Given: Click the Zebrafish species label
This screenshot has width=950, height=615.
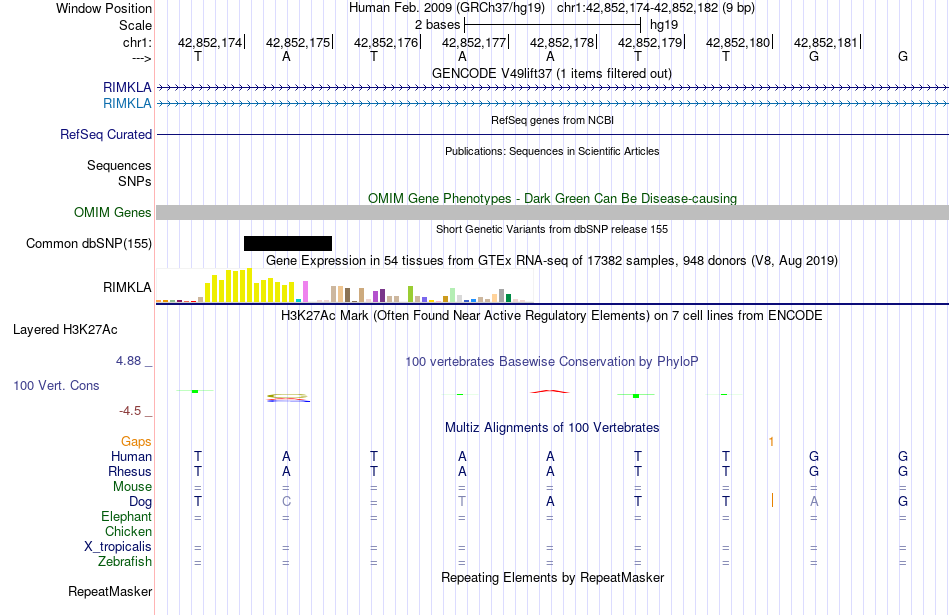Looking at the screenshot, I should [x=125, y=562].
